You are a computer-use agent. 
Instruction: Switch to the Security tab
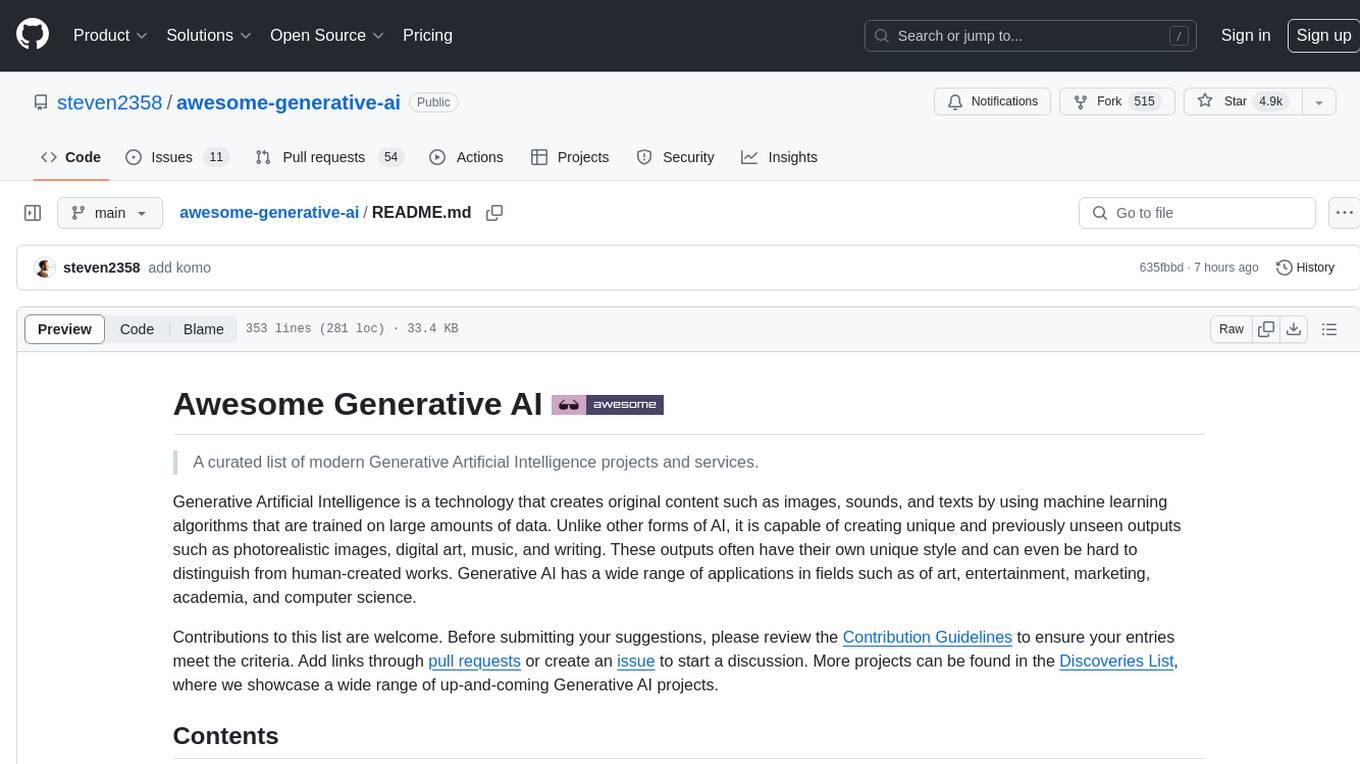pos(676,157)
